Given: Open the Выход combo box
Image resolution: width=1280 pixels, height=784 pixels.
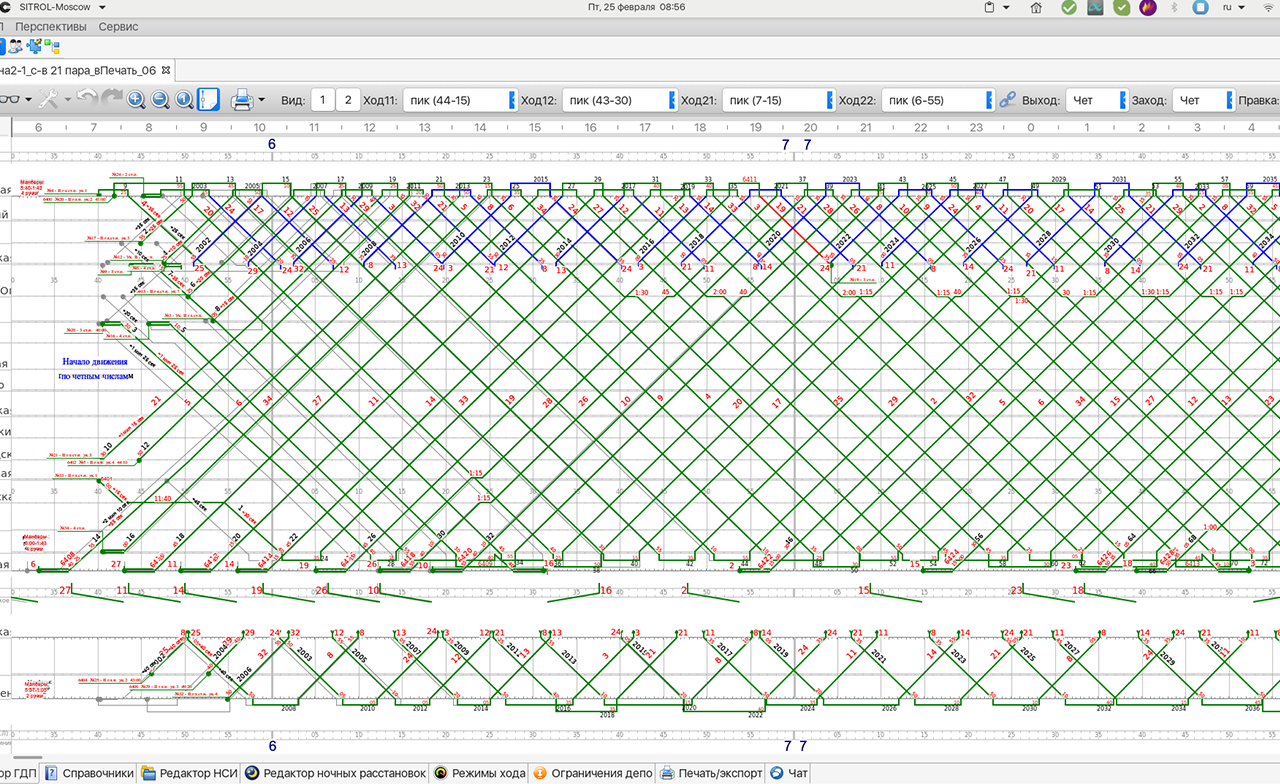Looking at the screenshot, I should (1096, 100).
